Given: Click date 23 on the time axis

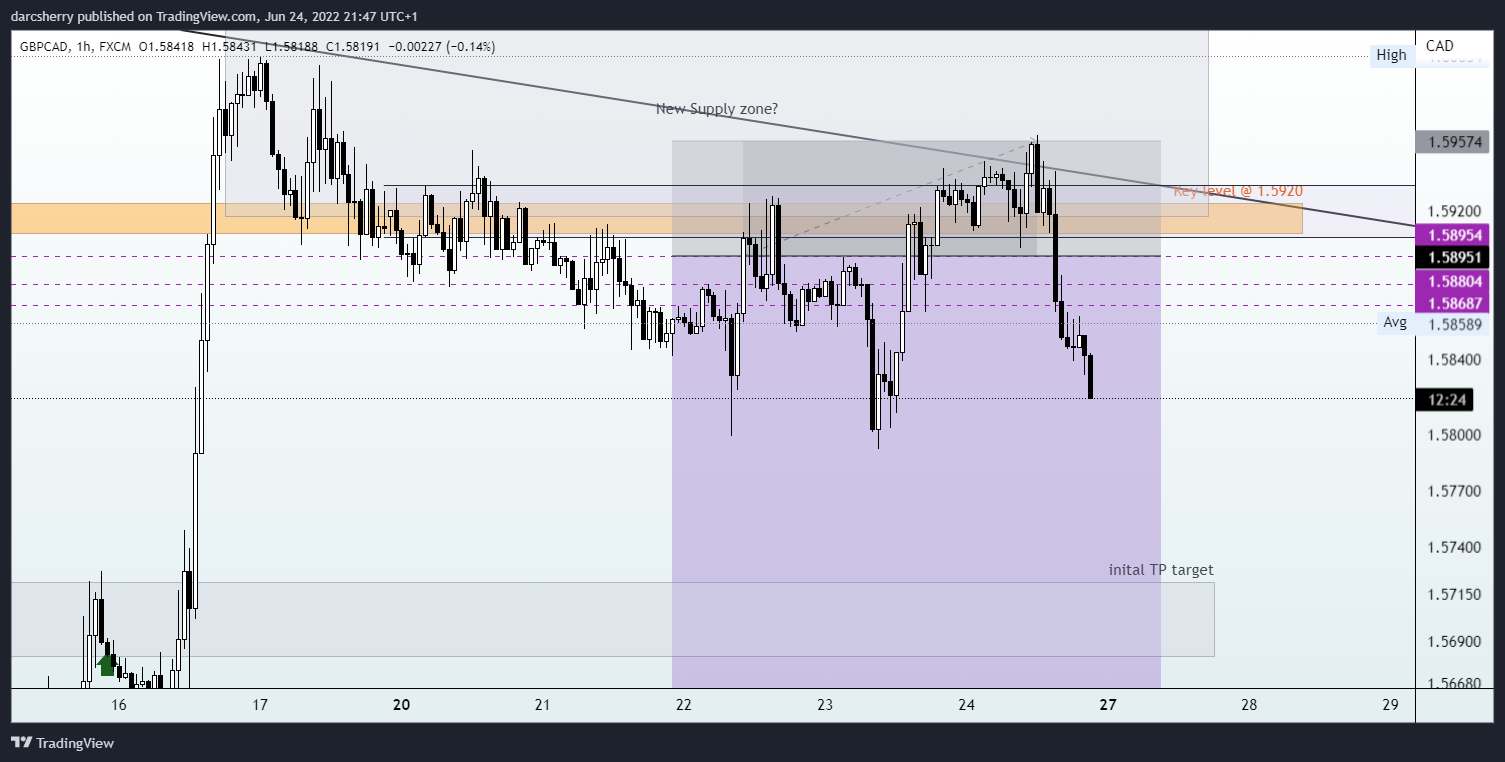Looking at the screenshot, I should coord(825,705).
